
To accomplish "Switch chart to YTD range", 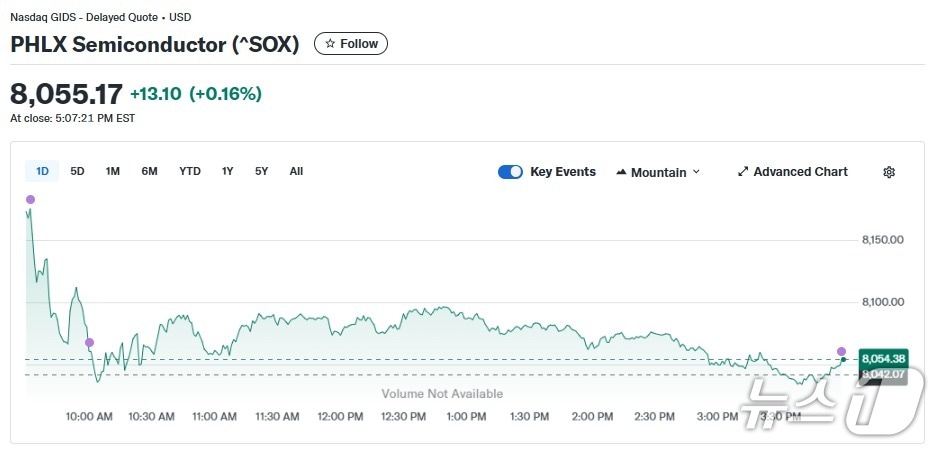I will click(x=190, y=171).
